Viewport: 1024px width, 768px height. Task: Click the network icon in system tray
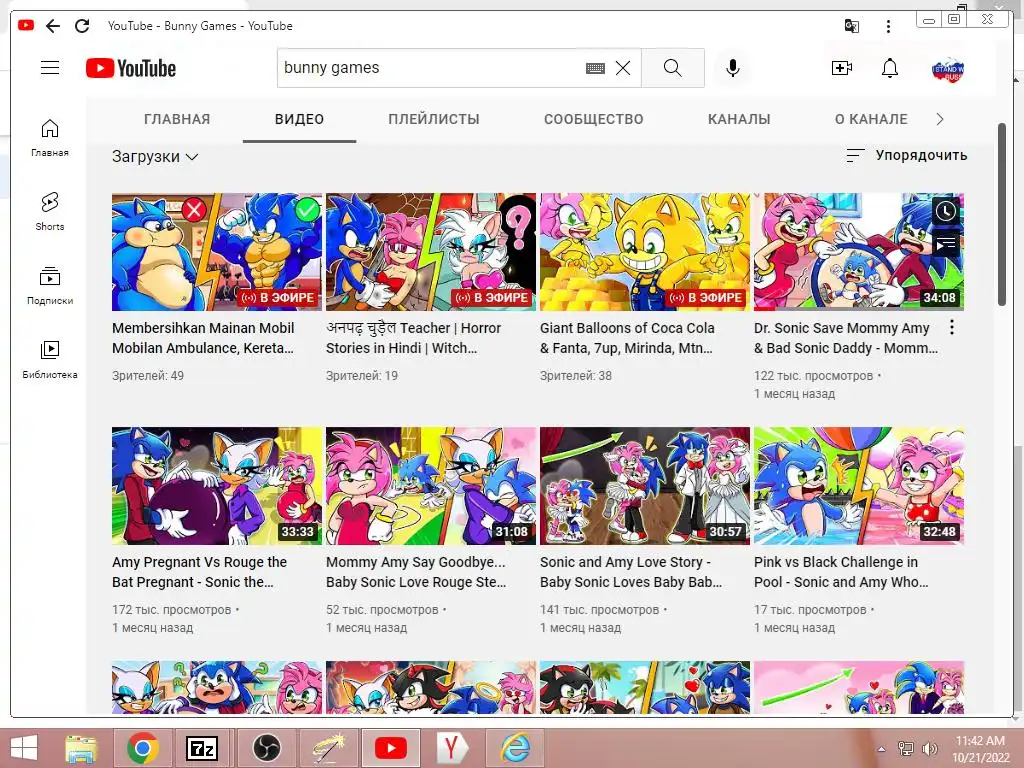pyautogui.click(x=906, y=749)
